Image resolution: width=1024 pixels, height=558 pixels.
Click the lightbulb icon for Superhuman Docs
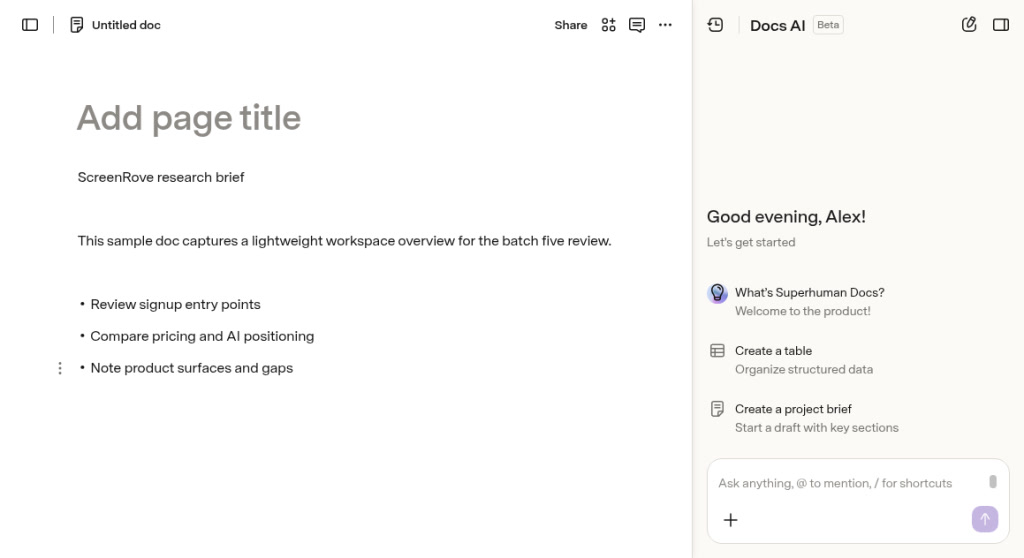pos(717,293)
